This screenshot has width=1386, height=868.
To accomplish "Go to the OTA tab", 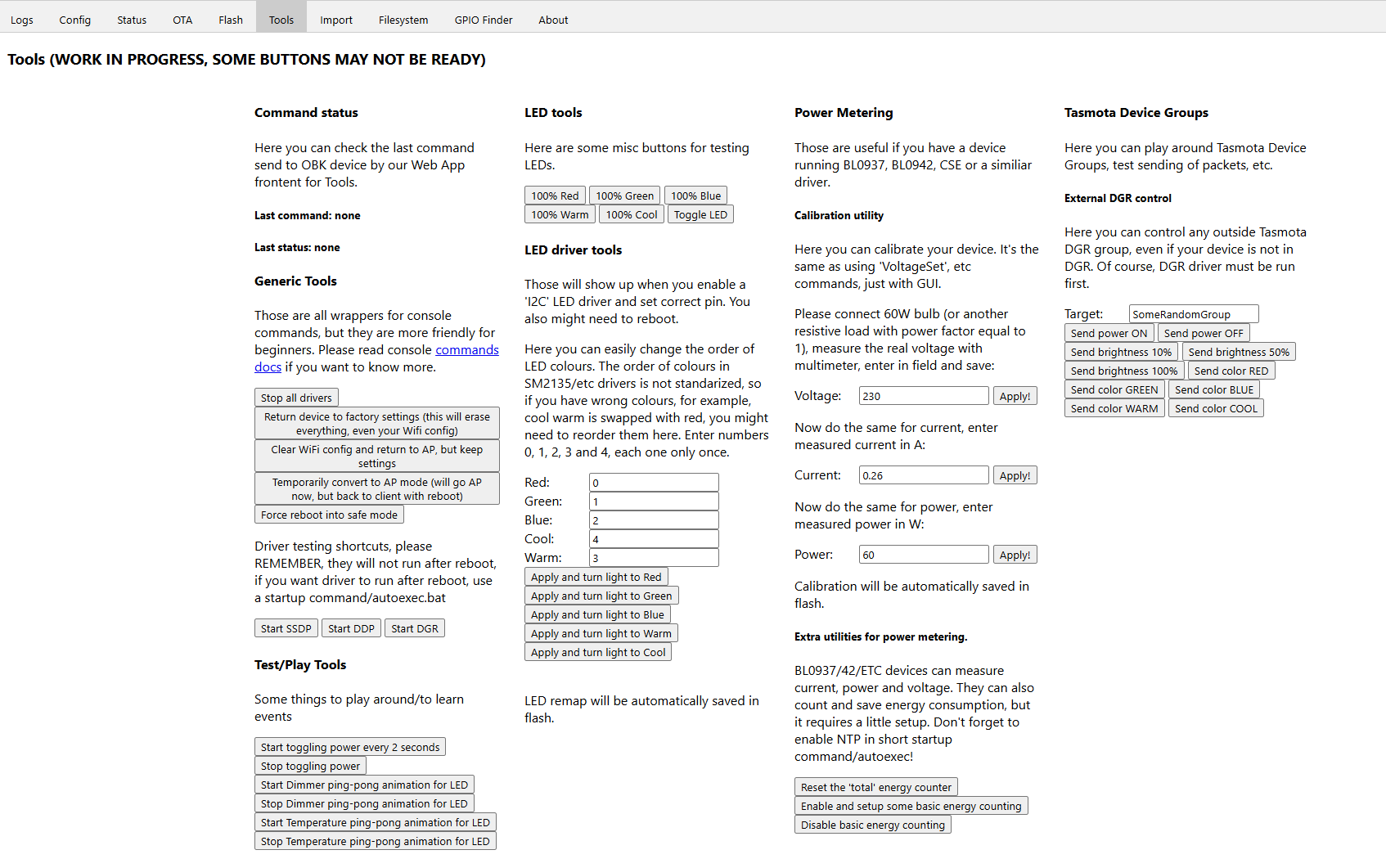I will point(182,20).
